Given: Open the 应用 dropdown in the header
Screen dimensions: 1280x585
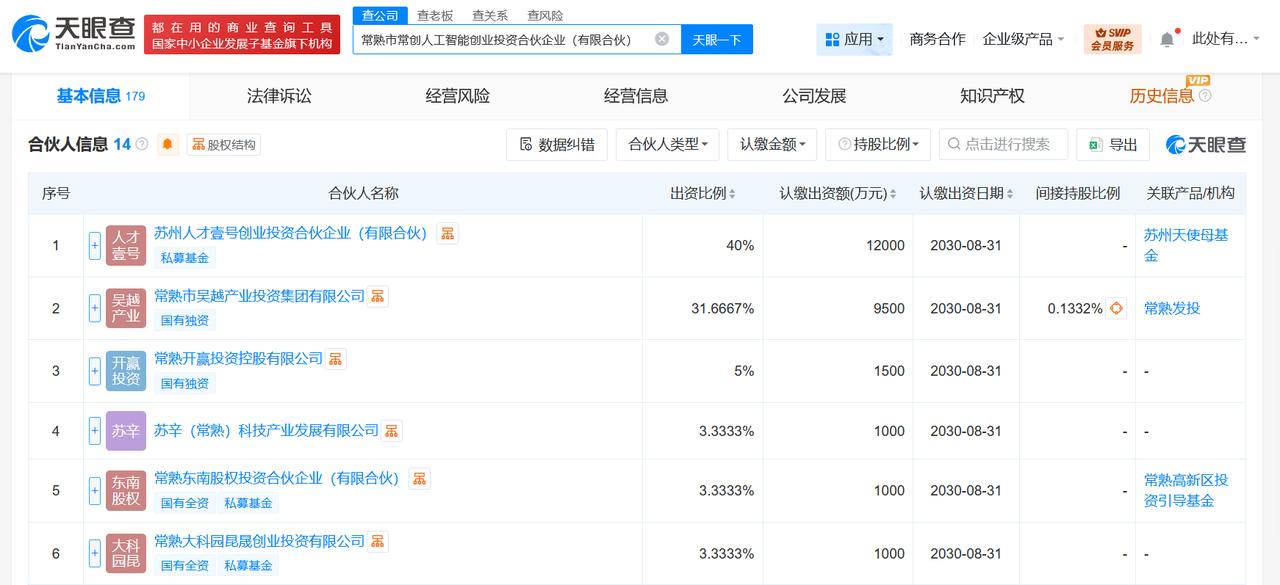Looking at the screenshot, I should [854, 39].
